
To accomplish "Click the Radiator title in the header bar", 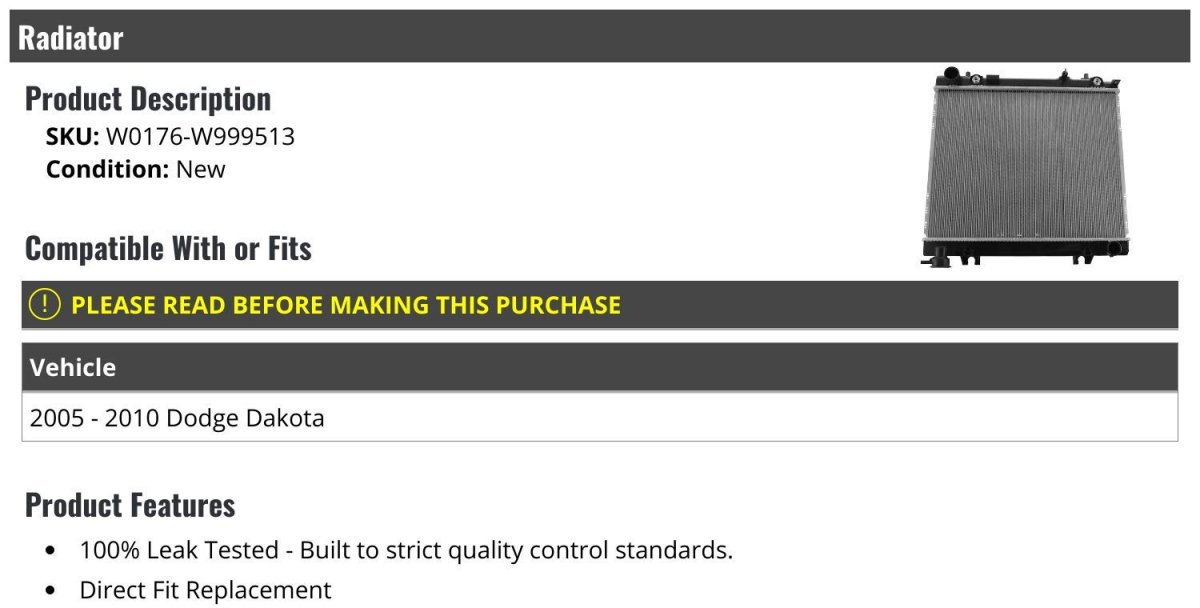I will (x=71, y=38).
